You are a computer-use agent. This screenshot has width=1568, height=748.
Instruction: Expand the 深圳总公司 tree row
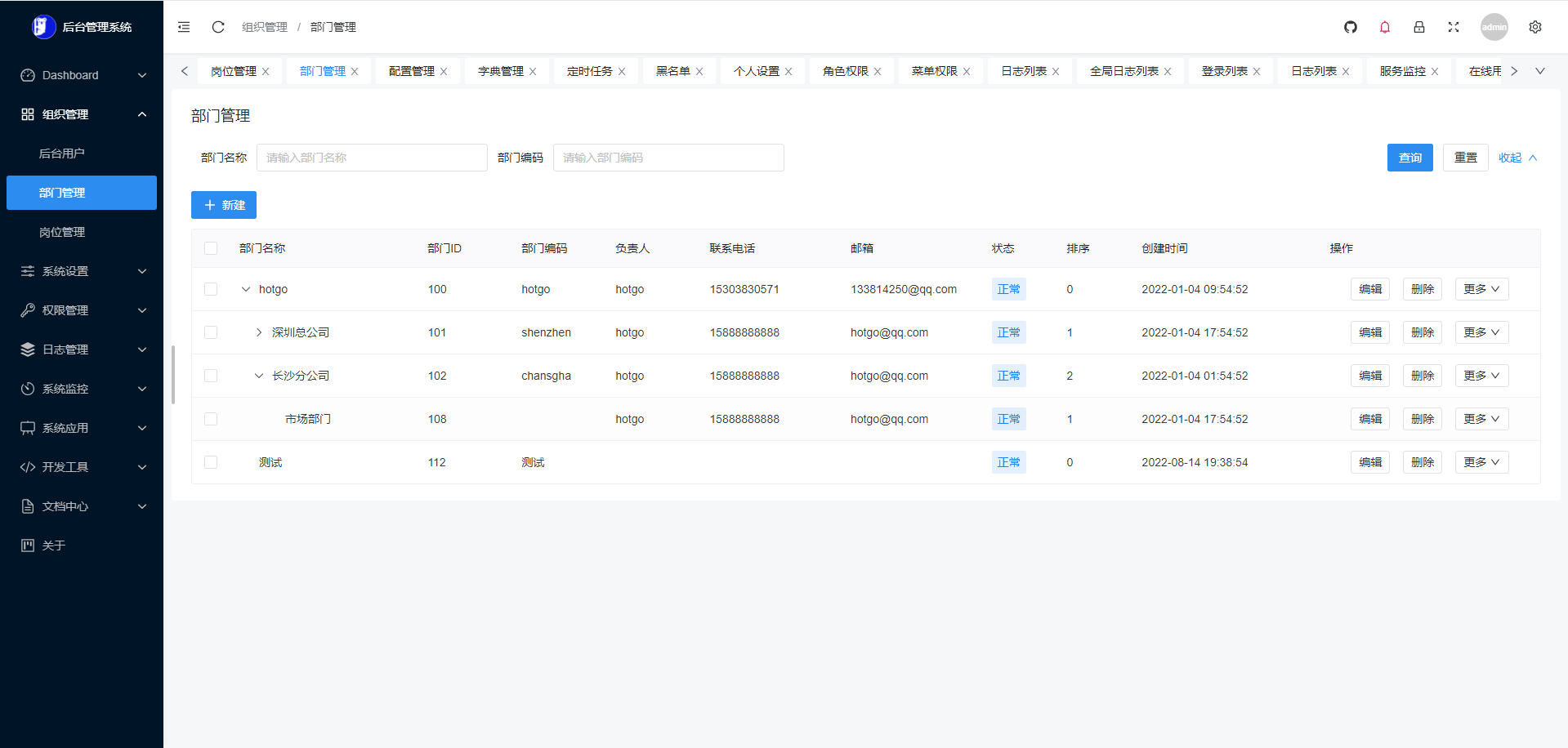point(259,332)
